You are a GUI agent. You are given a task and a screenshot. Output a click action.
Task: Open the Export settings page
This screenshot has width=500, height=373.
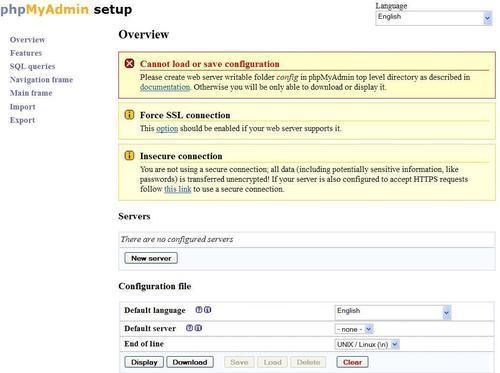(x=22, y=120)
